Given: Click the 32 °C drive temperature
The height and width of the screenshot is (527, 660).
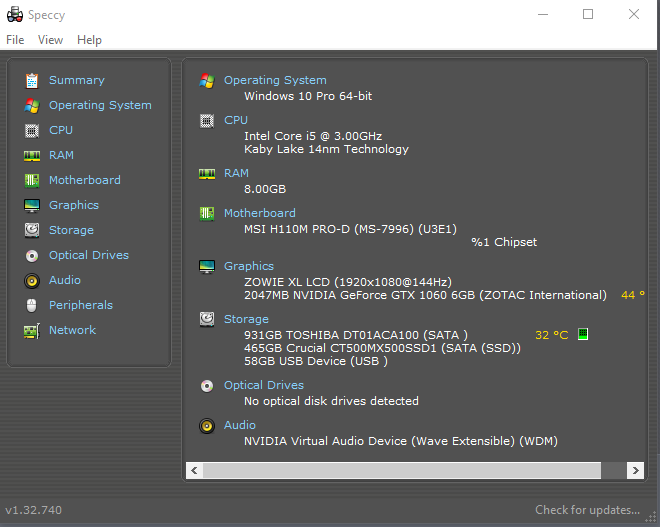Looking at the screenshot, I should coord(551,335).
